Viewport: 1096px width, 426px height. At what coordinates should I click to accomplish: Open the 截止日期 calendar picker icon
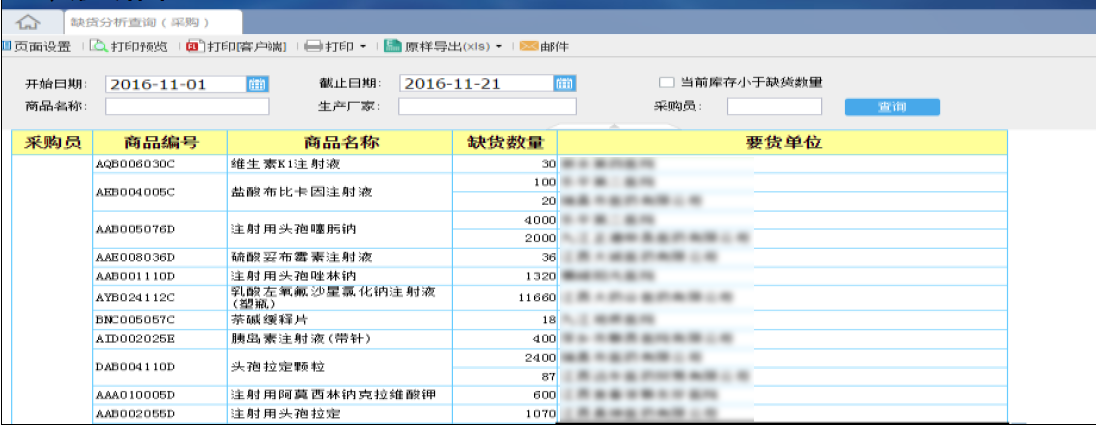click(565, 84)
